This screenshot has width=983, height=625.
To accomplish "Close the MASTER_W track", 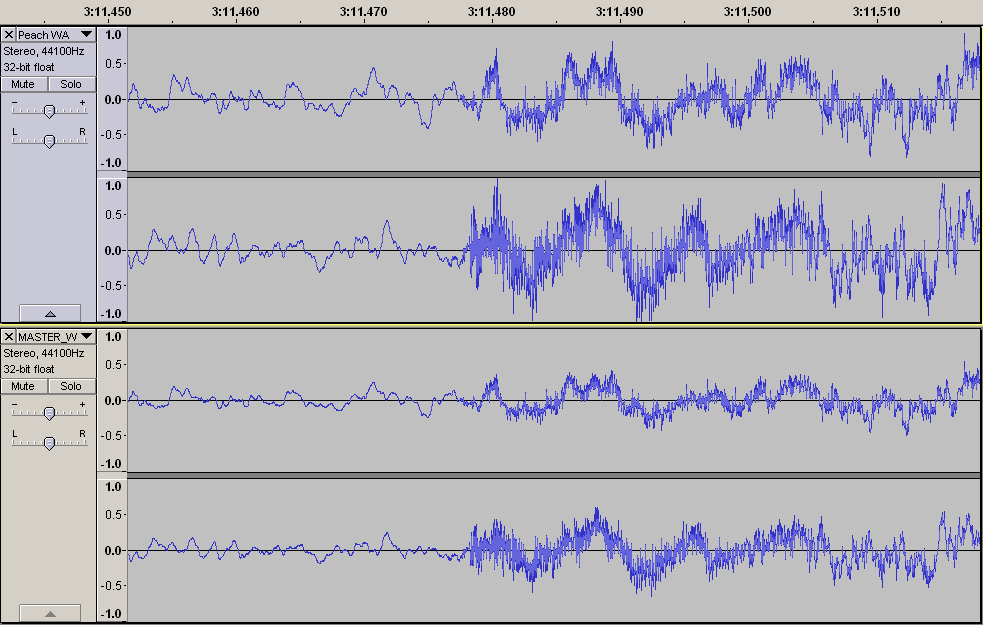I will [9, 337].
